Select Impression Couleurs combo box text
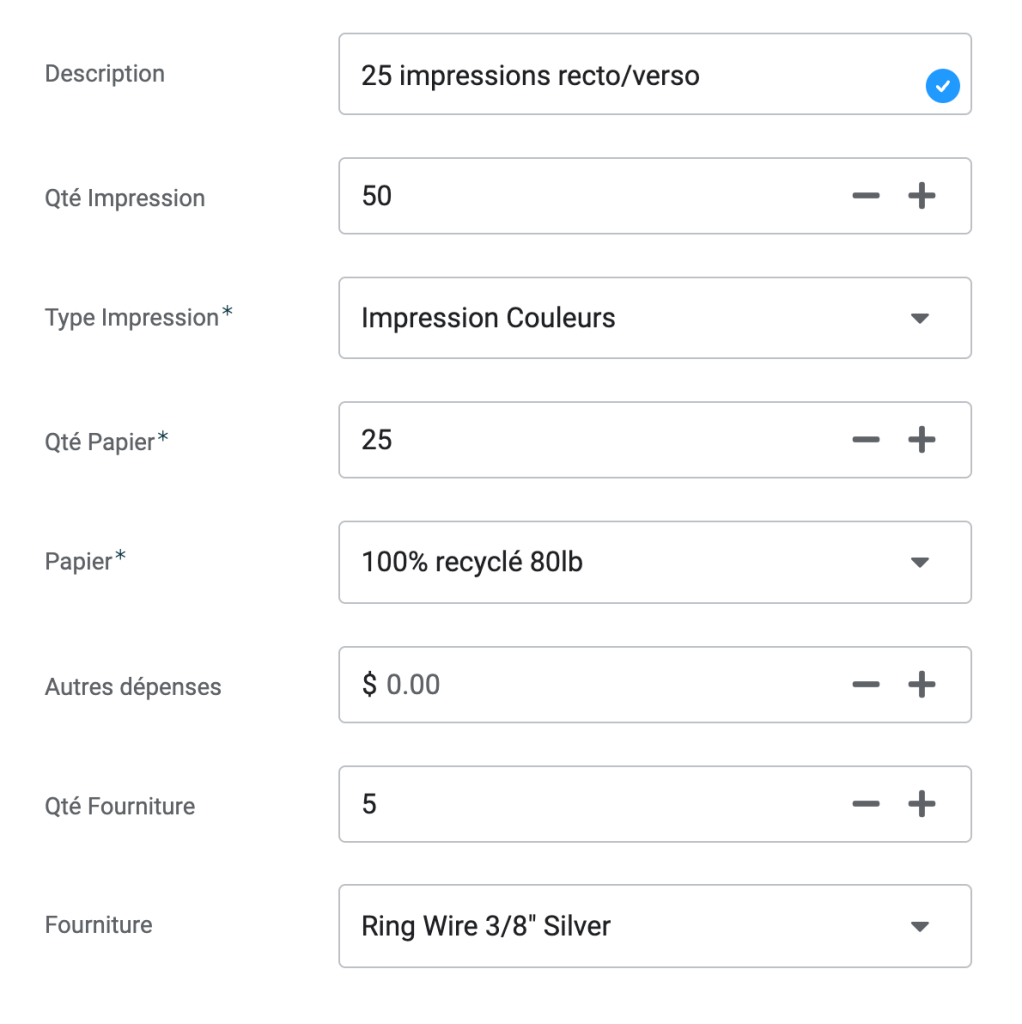Image resolution: width=1022 pixels, height=1024 pixels. point(488,319)
